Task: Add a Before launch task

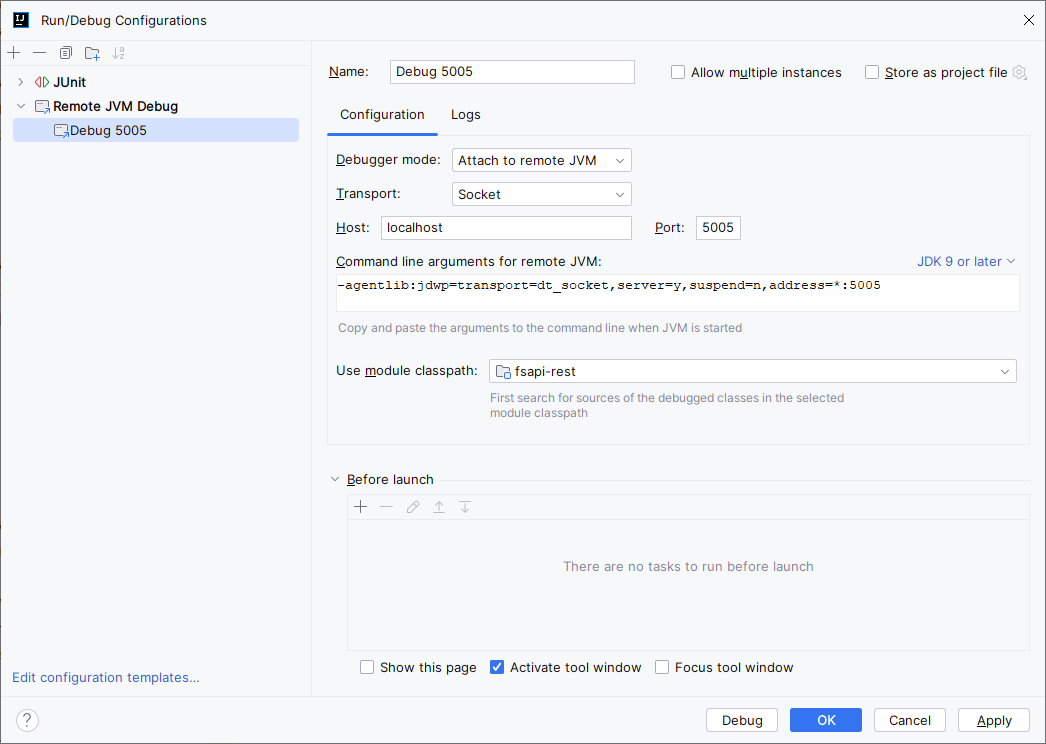Action: tap(360, 507)
